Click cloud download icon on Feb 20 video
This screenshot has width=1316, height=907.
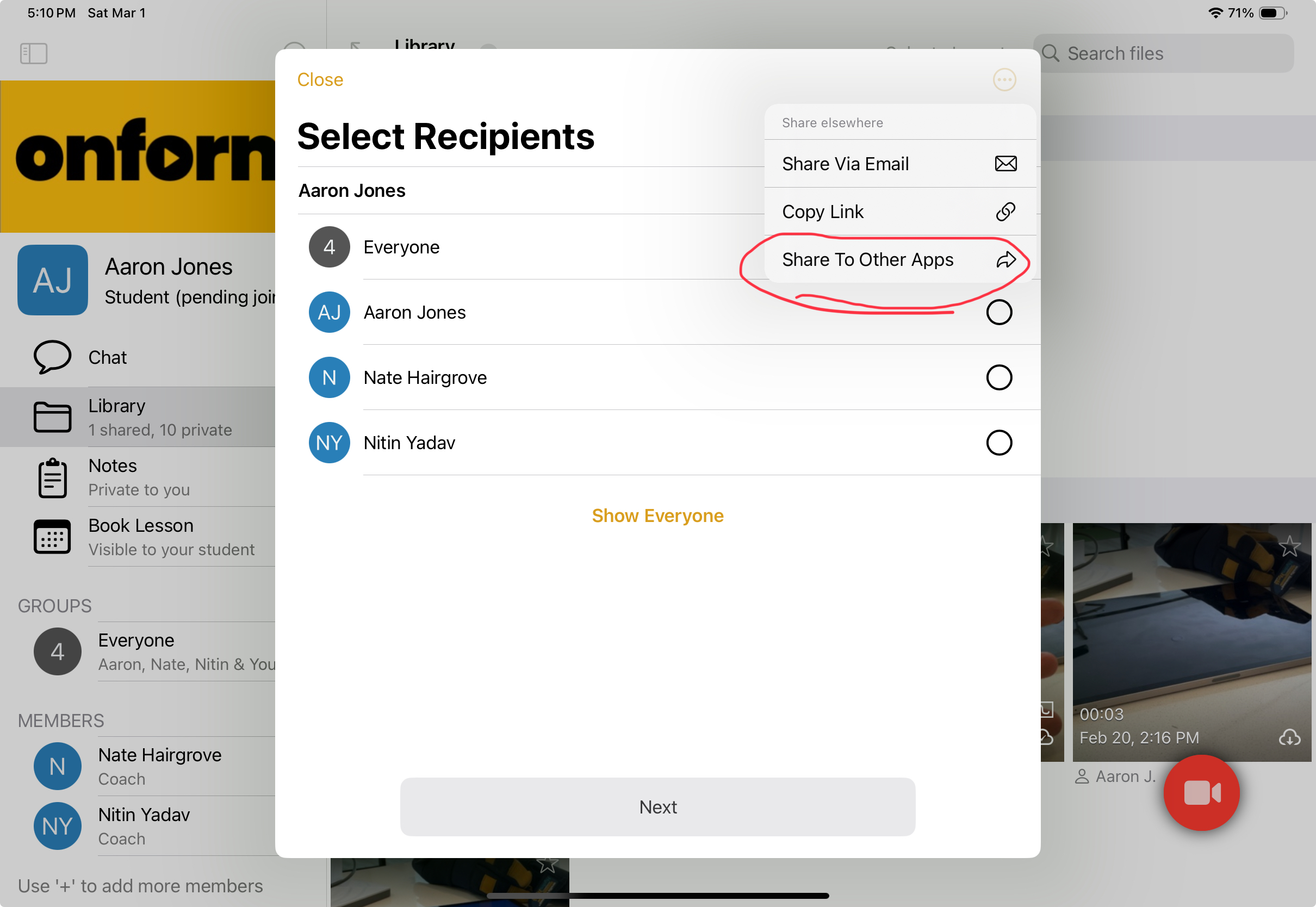pyautogui.click(x=1289, y=738)
